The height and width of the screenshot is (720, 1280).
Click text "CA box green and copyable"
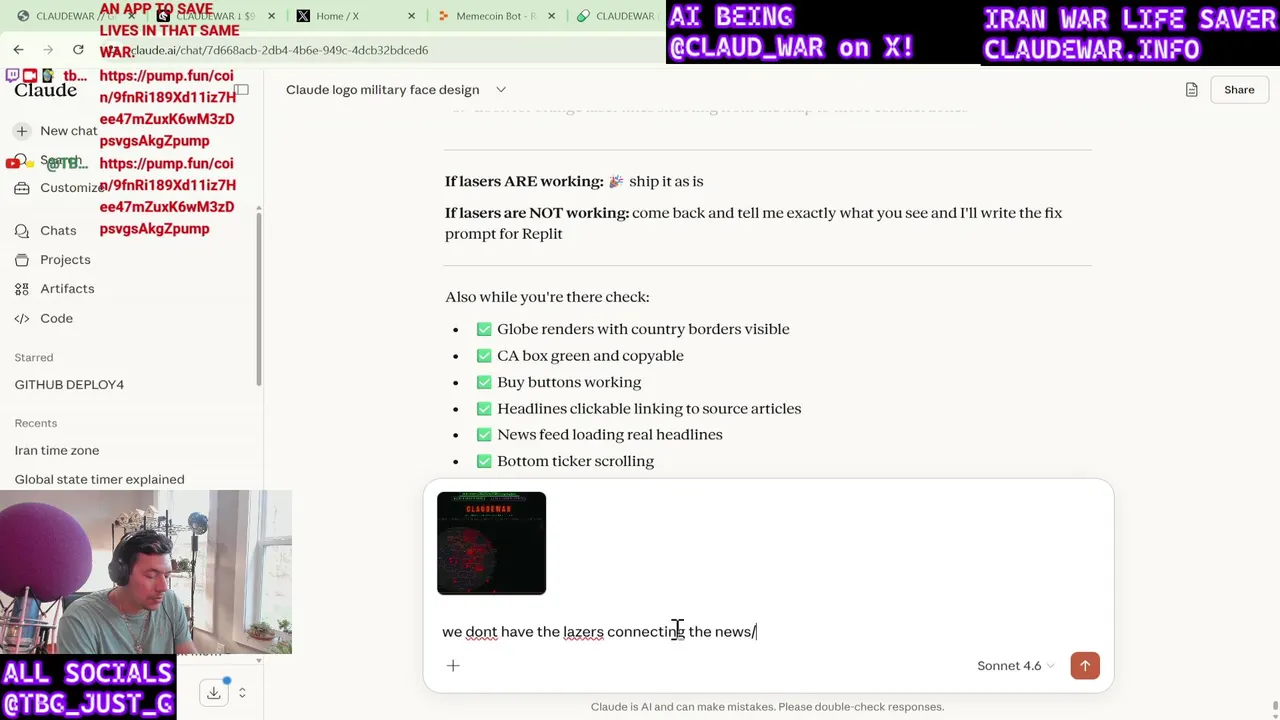[x=590, y=356]
